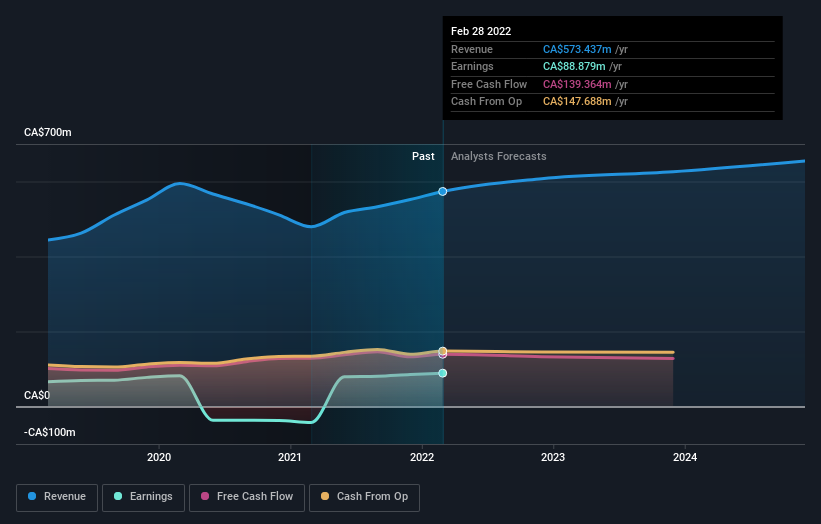Click the 2021 x-axis label
This screenshot has height=524, width=821.
290,458
